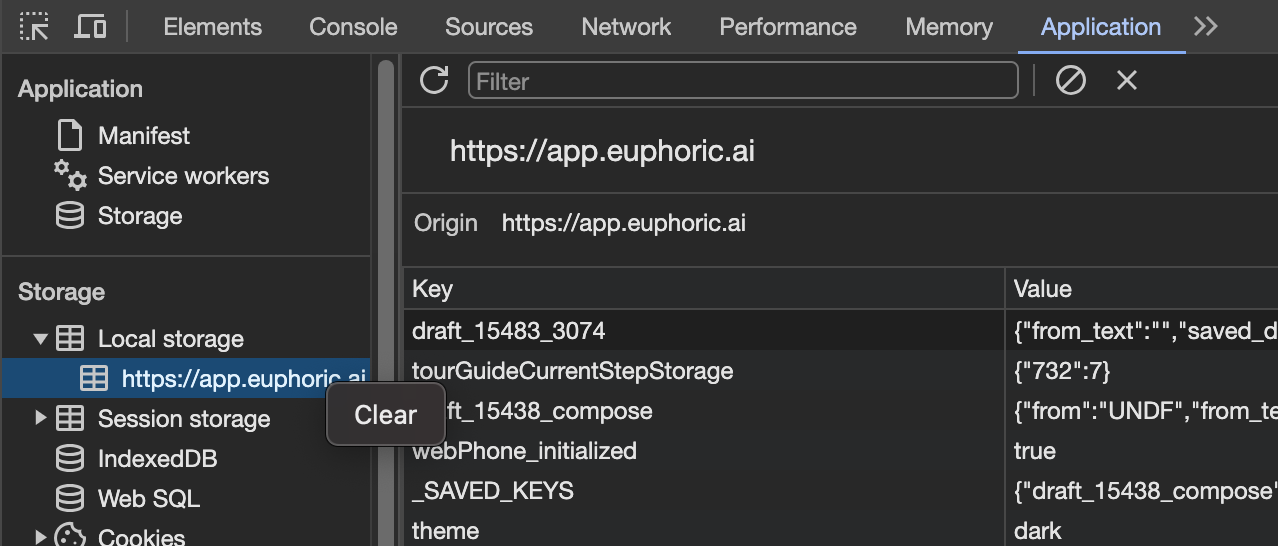Open Service workers section
Viewport: 1278px width, 546px height.
[x=183, y=176]
